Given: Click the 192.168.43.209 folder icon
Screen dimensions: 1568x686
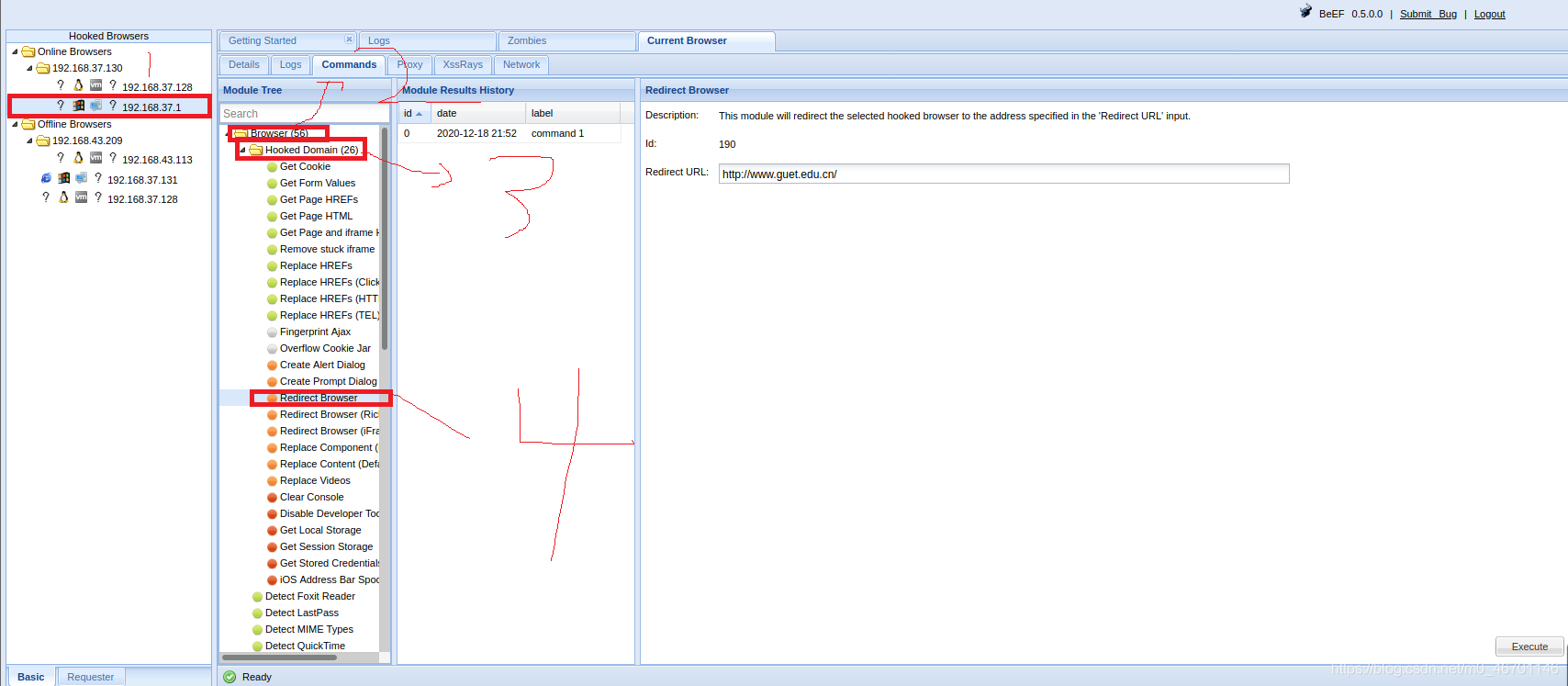Looking at the screenshot, I should point(43,141).
